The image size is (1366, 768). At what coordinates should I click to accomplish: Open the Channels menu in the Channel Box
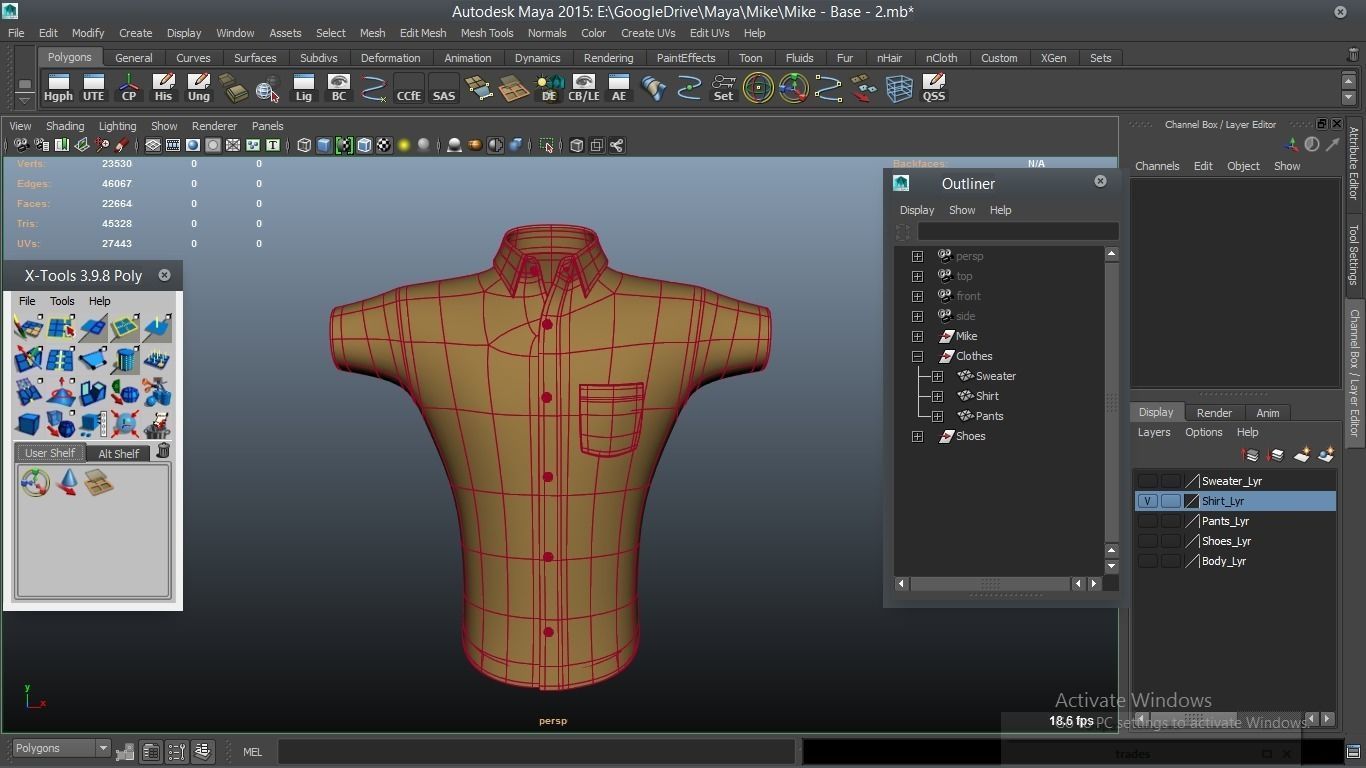[x=1157, y=166]
